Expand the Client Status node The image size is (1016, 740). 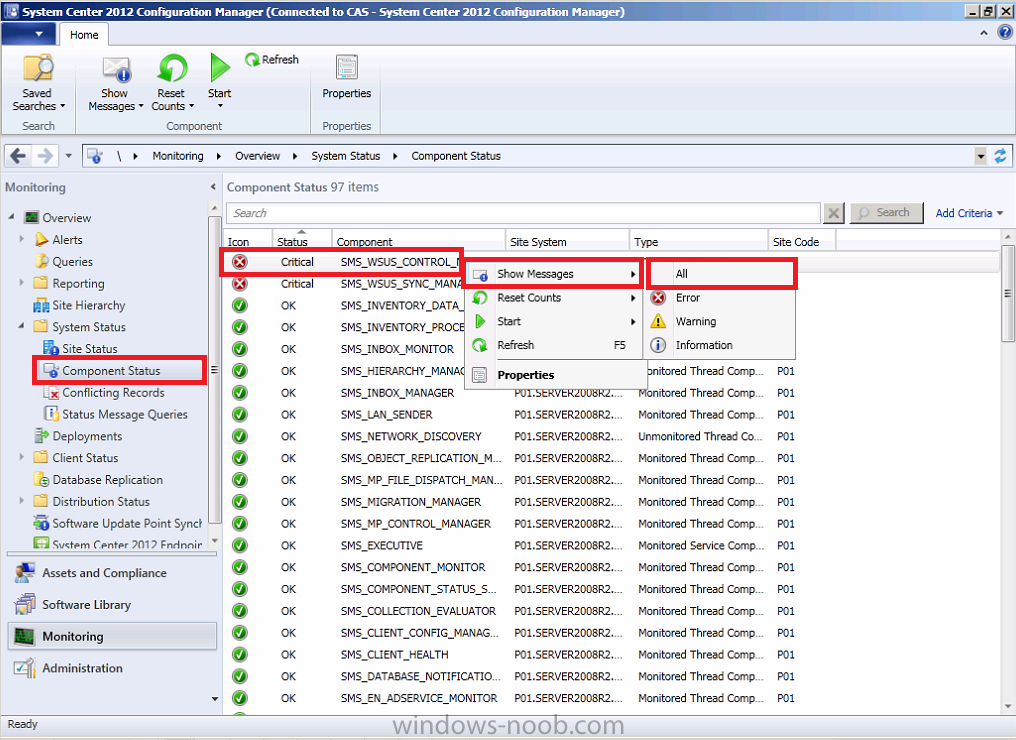click(x=21, y=457)
